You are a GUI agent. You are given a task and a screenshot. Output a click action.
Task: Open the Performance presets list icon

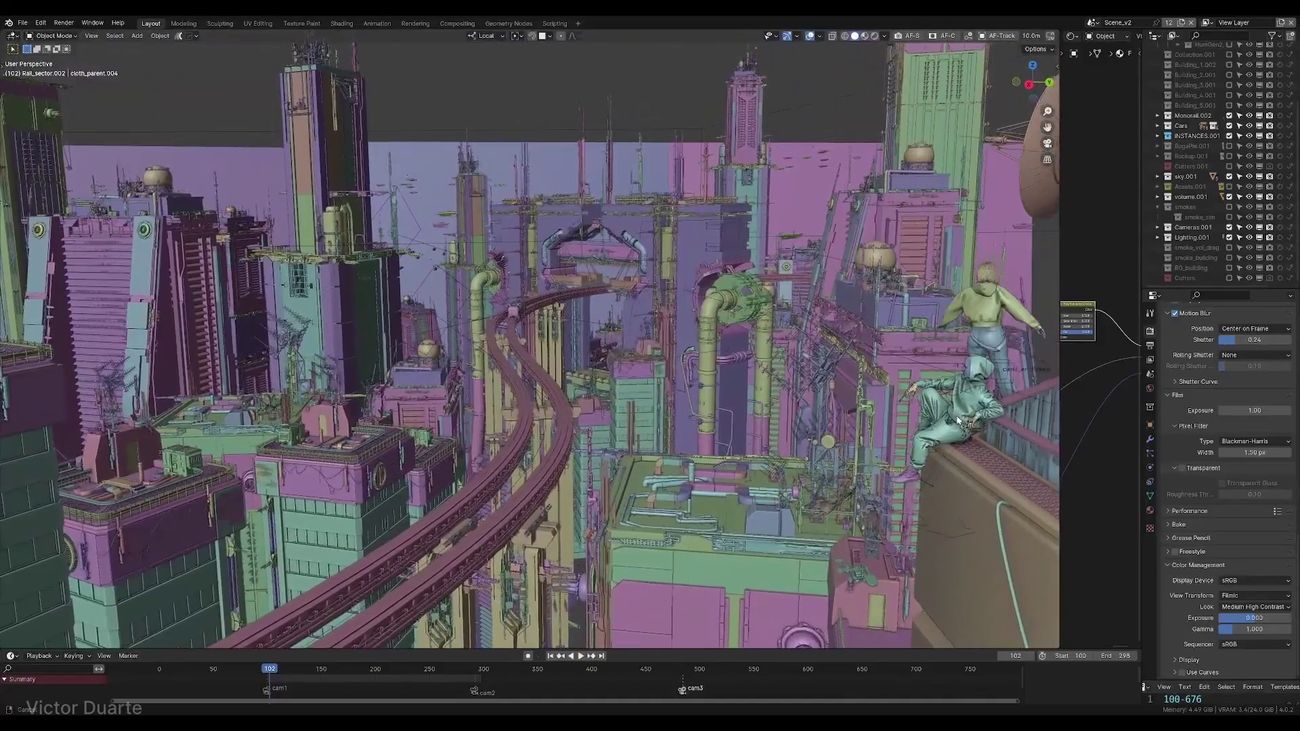tap(1277, 511)
